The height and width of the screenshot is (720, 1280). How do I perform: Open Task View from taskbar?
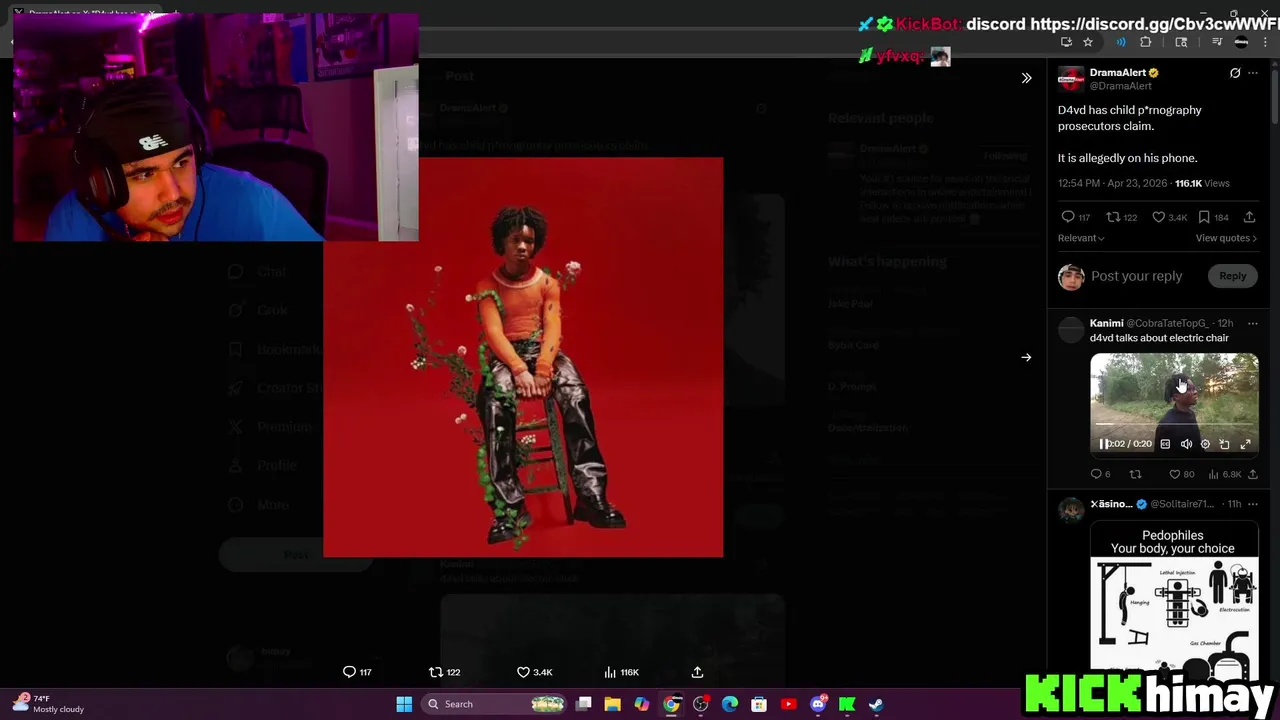point(584,704)
